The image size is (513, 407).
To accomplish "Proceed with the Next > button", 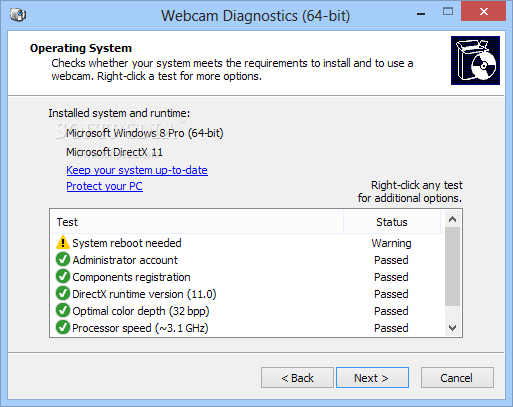I will 372,378.
